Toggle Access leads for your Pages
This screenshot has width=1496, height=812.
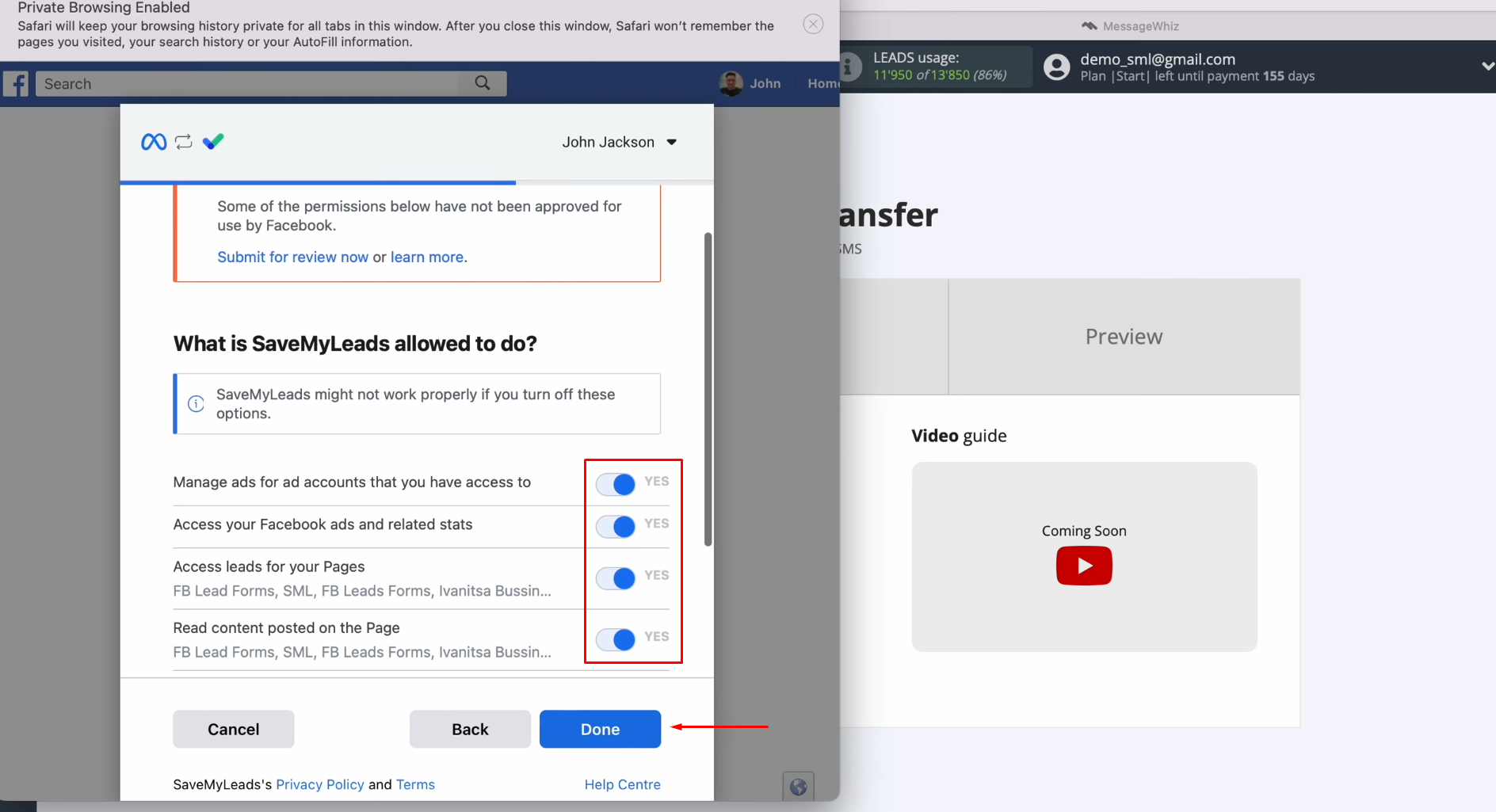(x=616, y=578)
